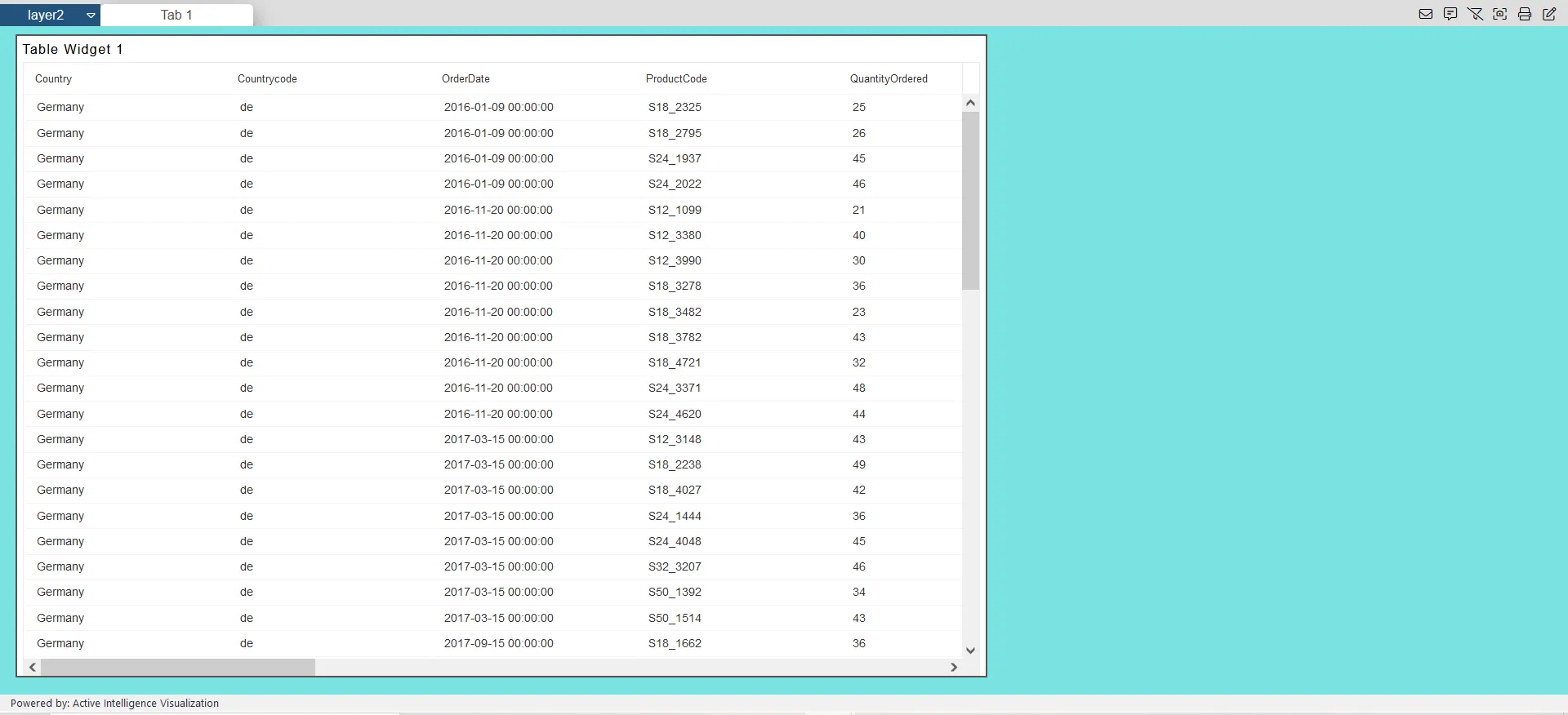This screenshot has height=715, width=1568.
Task: Click the print icon
Action: click(x=1524, y=14)
